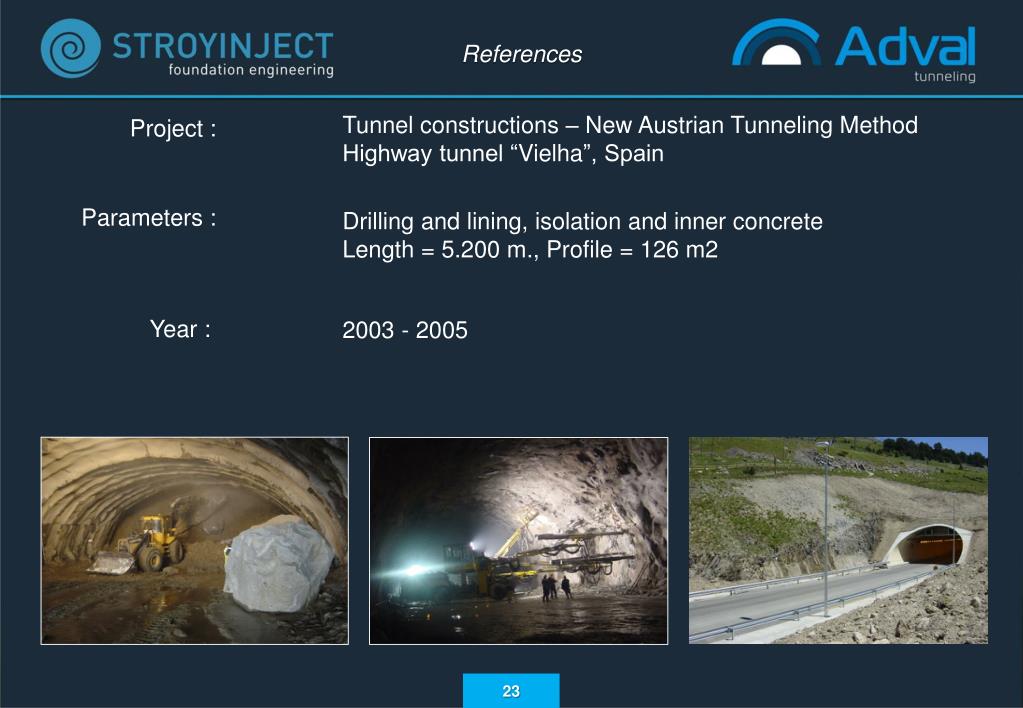
Task: Click the 'tunneling' tagline under Adval
Action: click(x=945, y=77)
